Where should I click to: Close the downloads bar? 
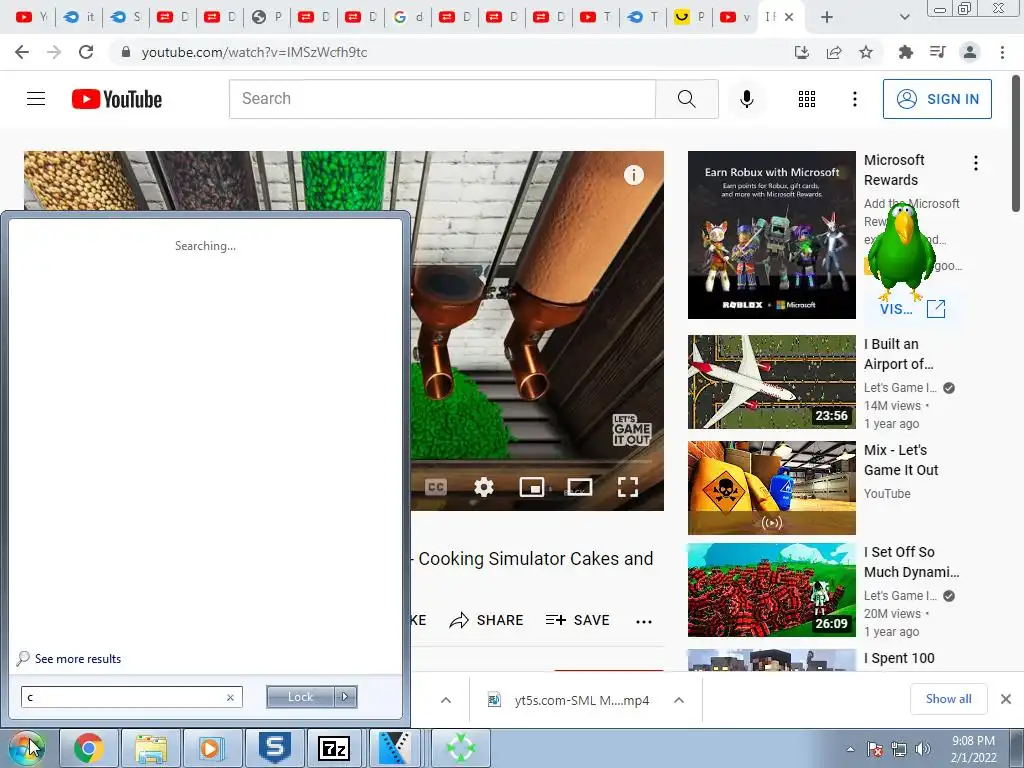1006,699
